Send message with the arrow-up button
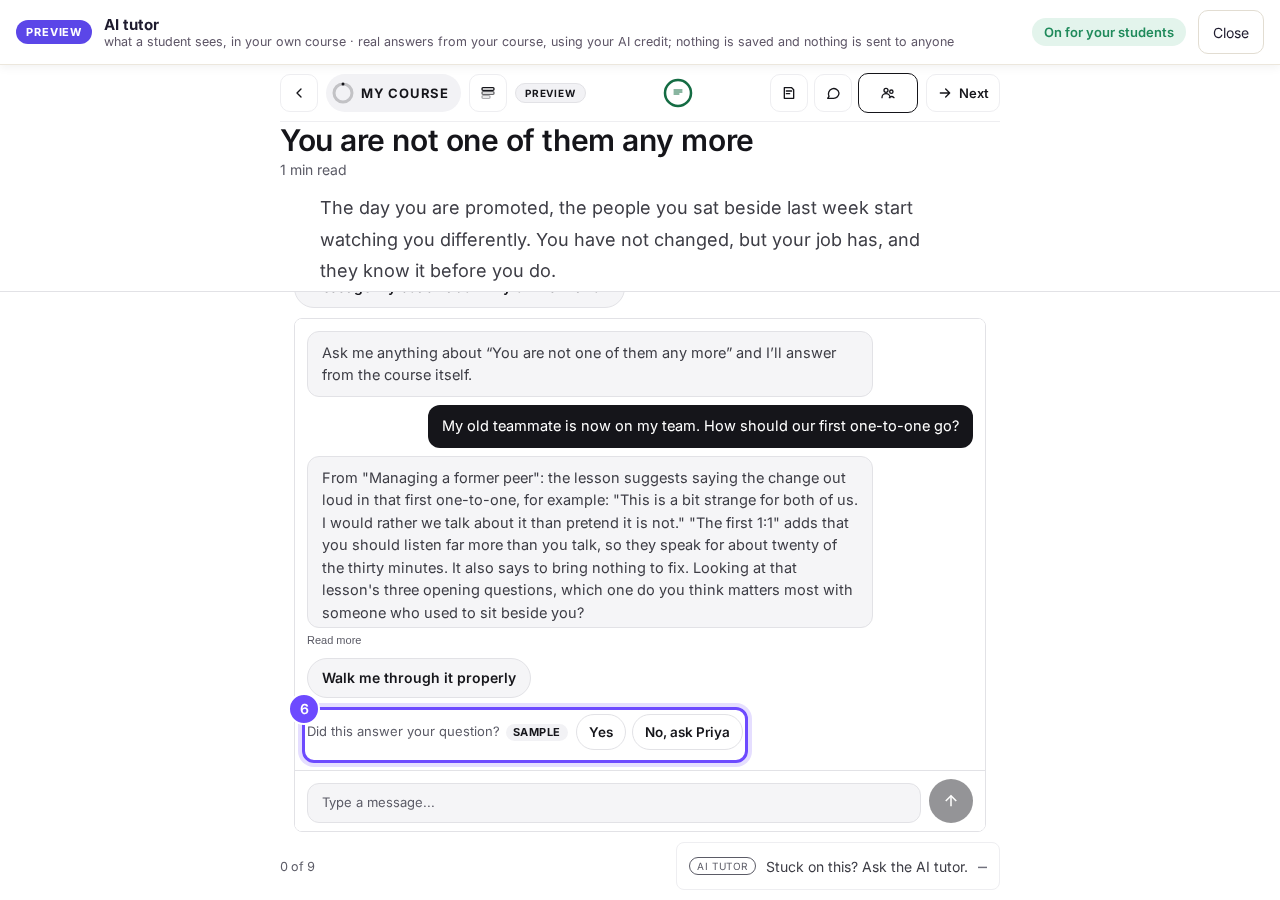 point(951,801)
